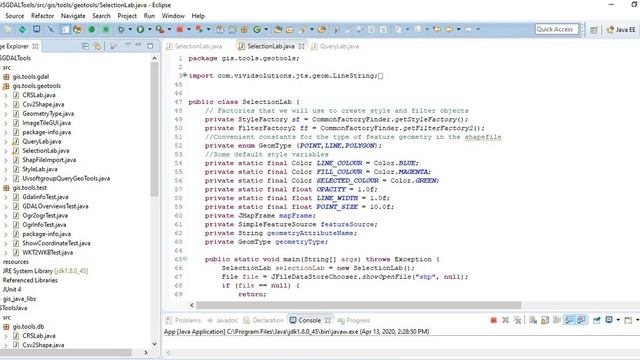Click the green Run button in toolbar

(x=140, y=29)
